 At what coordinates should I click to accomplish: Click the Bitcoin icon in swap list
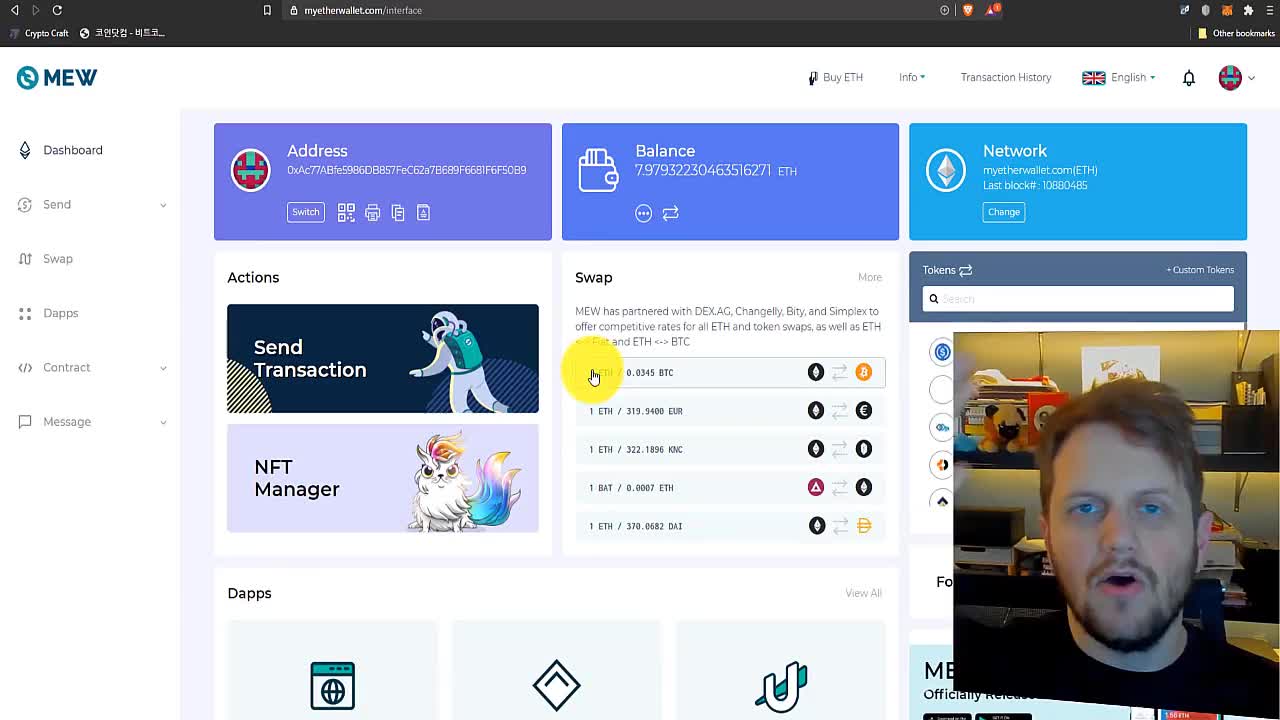863,372
